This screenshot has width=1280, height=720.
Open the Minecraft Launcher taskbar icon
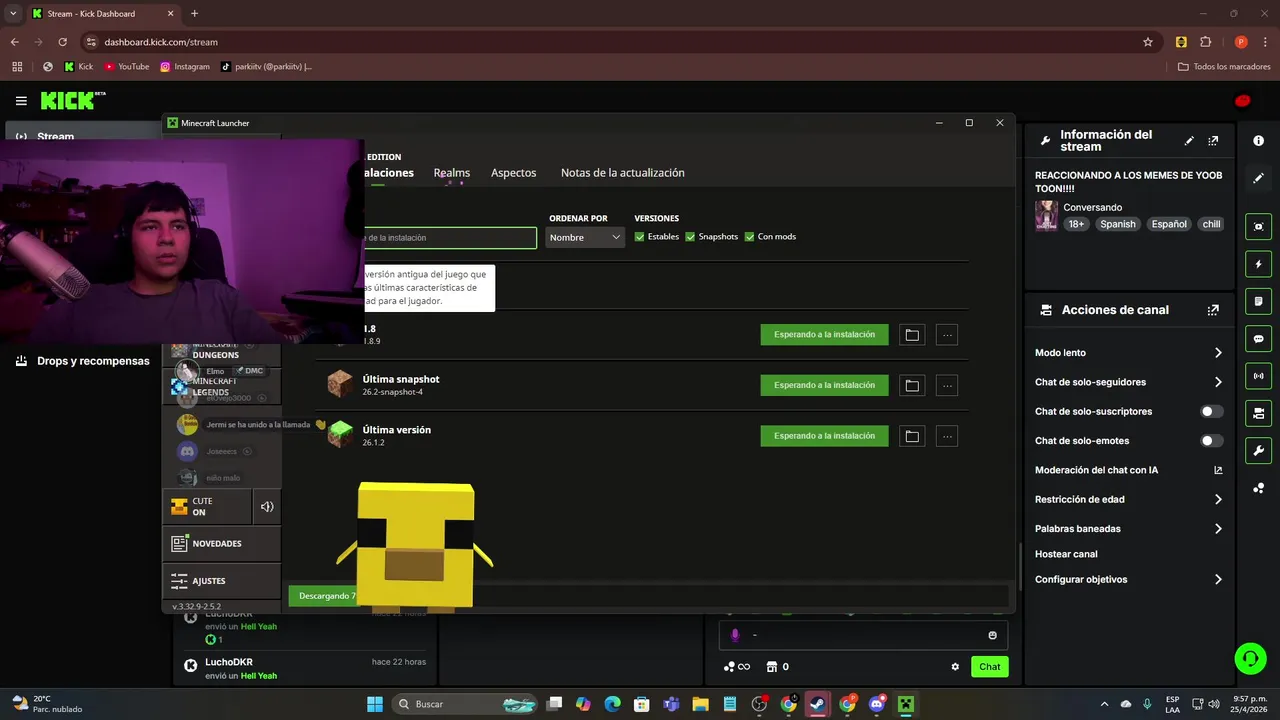(x=905, y=704)
